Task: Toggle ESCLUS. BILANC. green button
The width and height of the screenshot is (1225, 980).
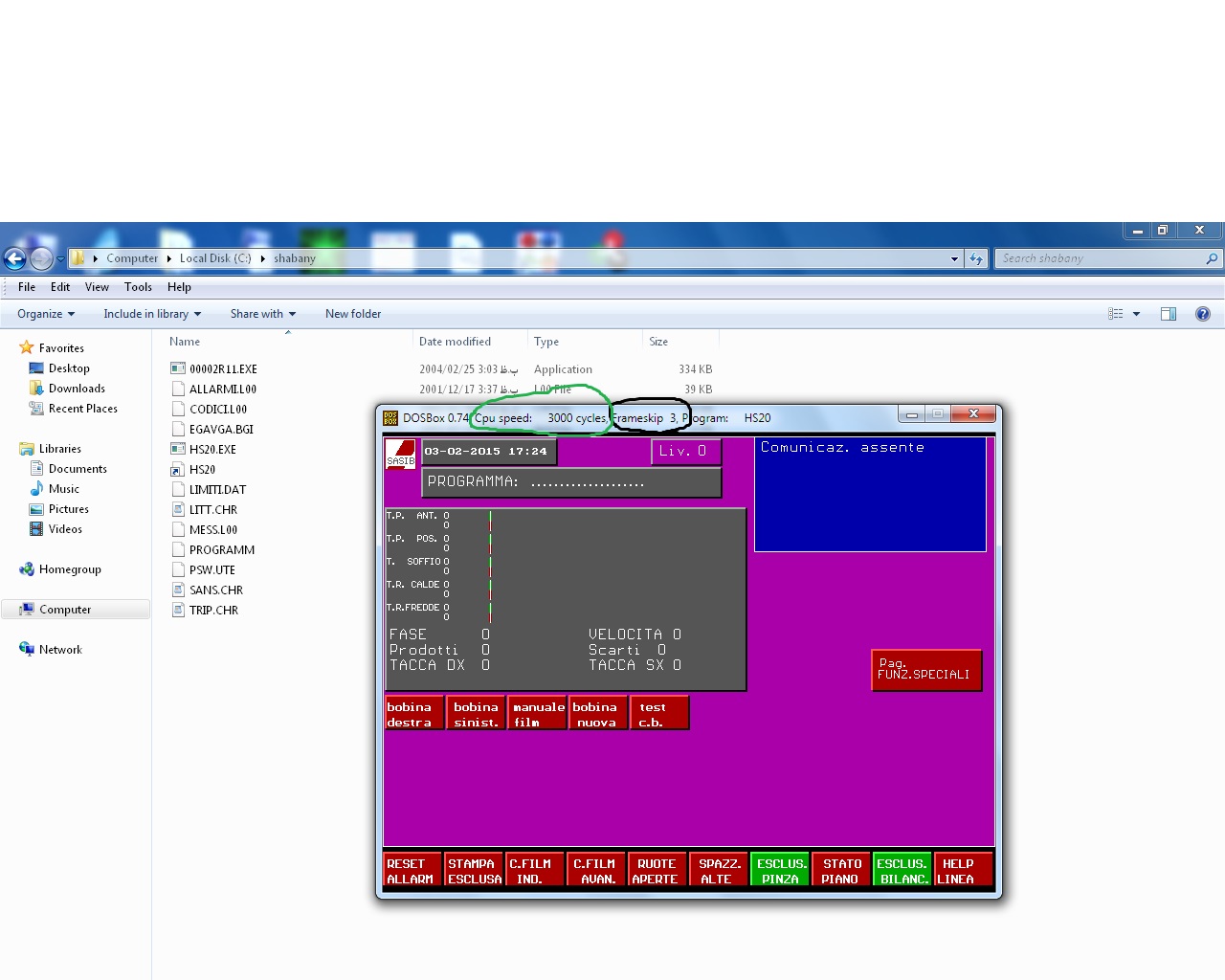Action: [902, 871]
